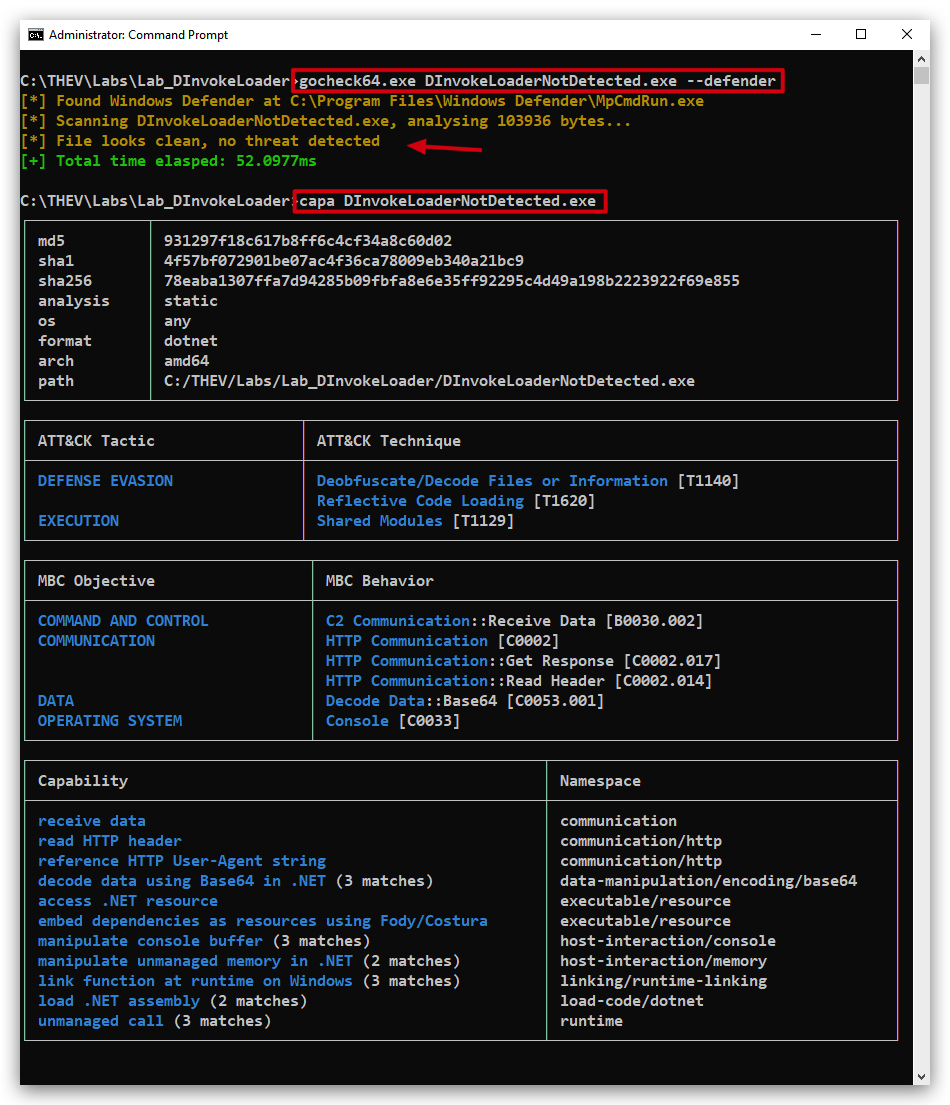The width and height of the screenshot is (950, 1105).
Task: Click the scrollbar down arrow
Action: point(921,1077)
